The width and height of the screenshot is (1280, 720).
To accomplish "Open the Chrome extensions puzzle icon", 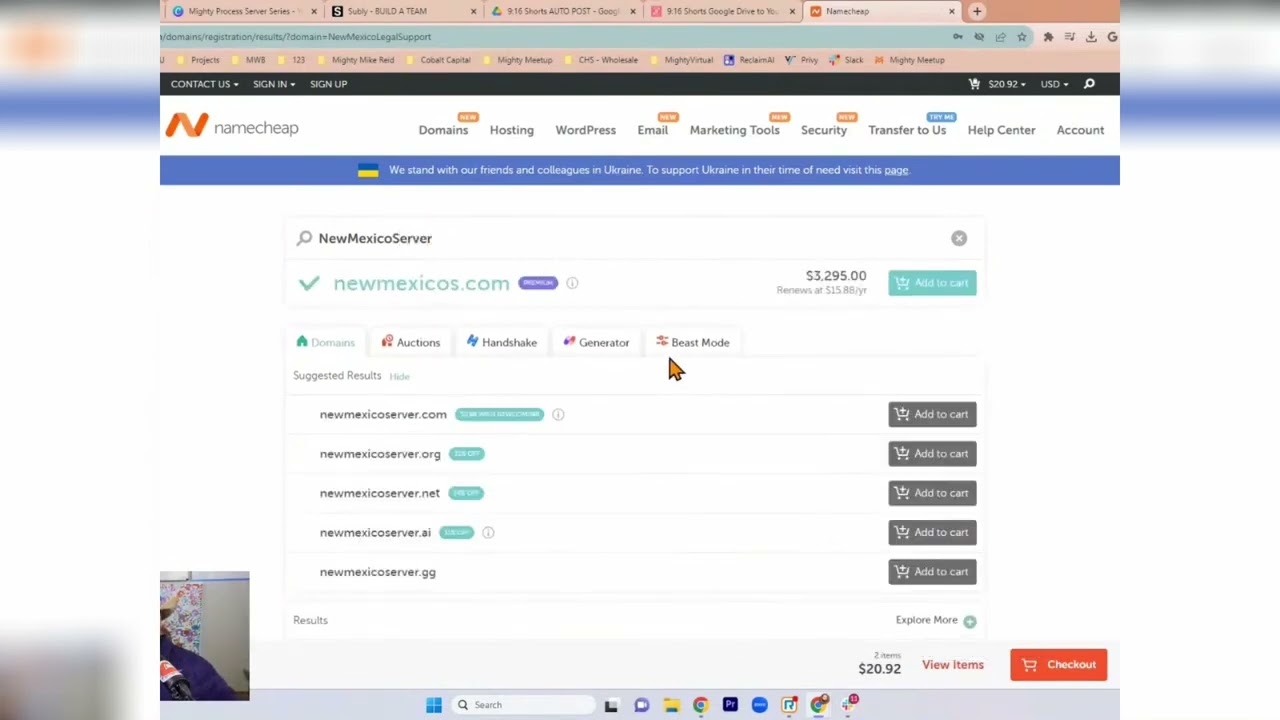I will point(1048,37).
